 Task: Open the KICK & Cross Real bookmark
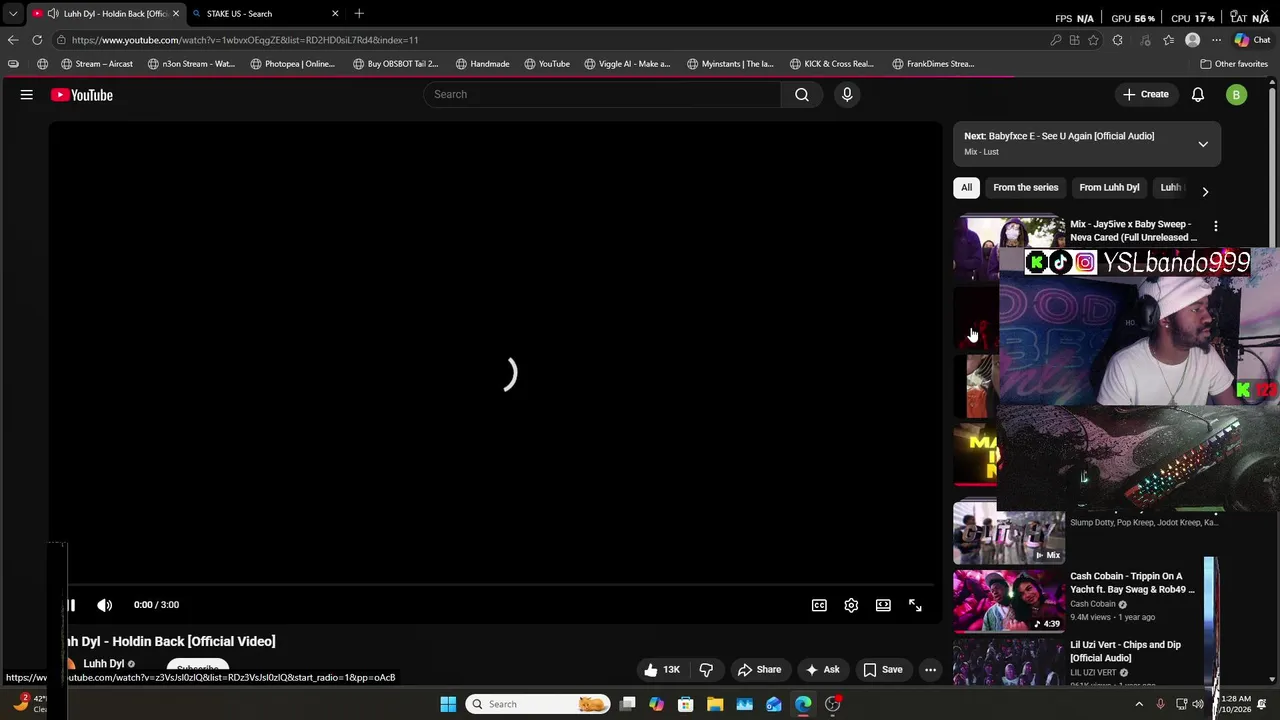832,64
